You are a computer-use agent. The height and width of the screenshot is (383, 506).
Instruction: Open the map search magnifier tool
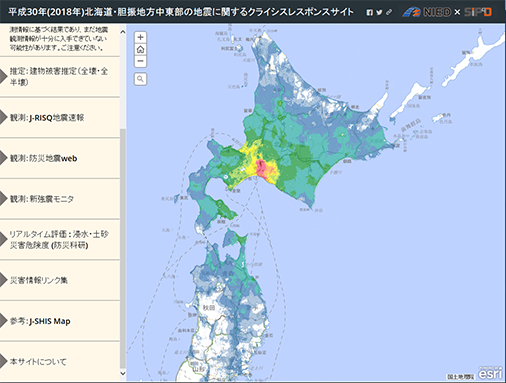coord(140,79)
